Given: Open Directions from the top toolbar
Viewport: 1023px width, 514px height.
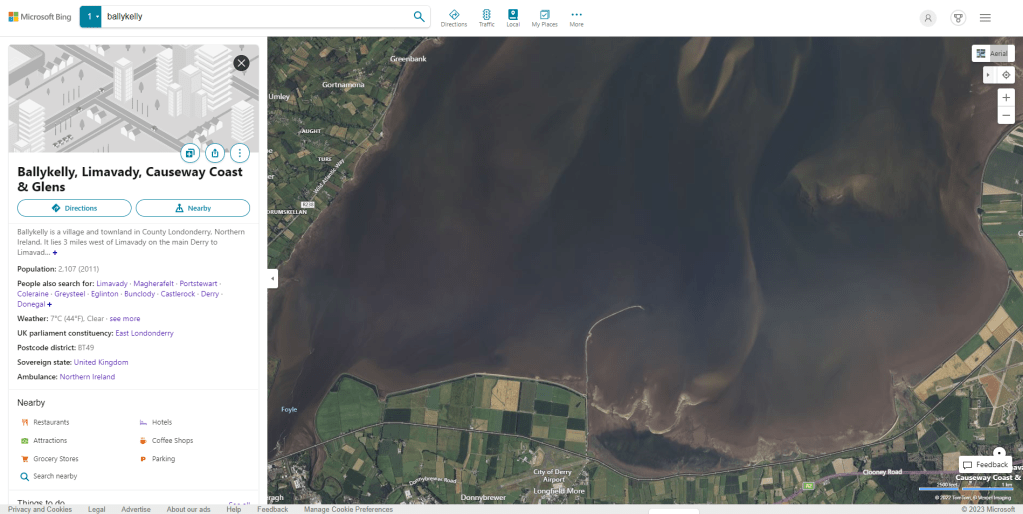Looking at the screenshot, I should point(454,17).
